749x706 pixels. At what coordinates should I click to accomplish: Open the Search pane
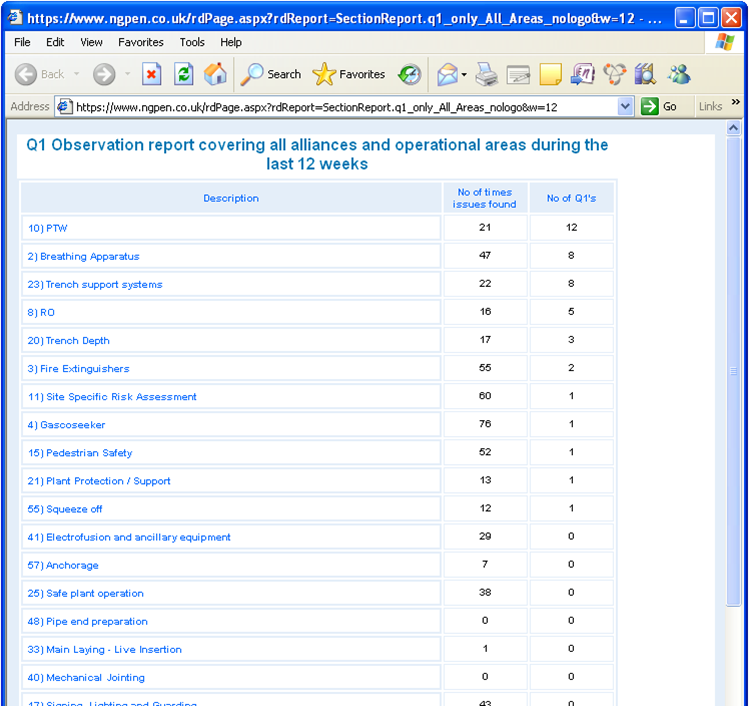tap(270, 75)
